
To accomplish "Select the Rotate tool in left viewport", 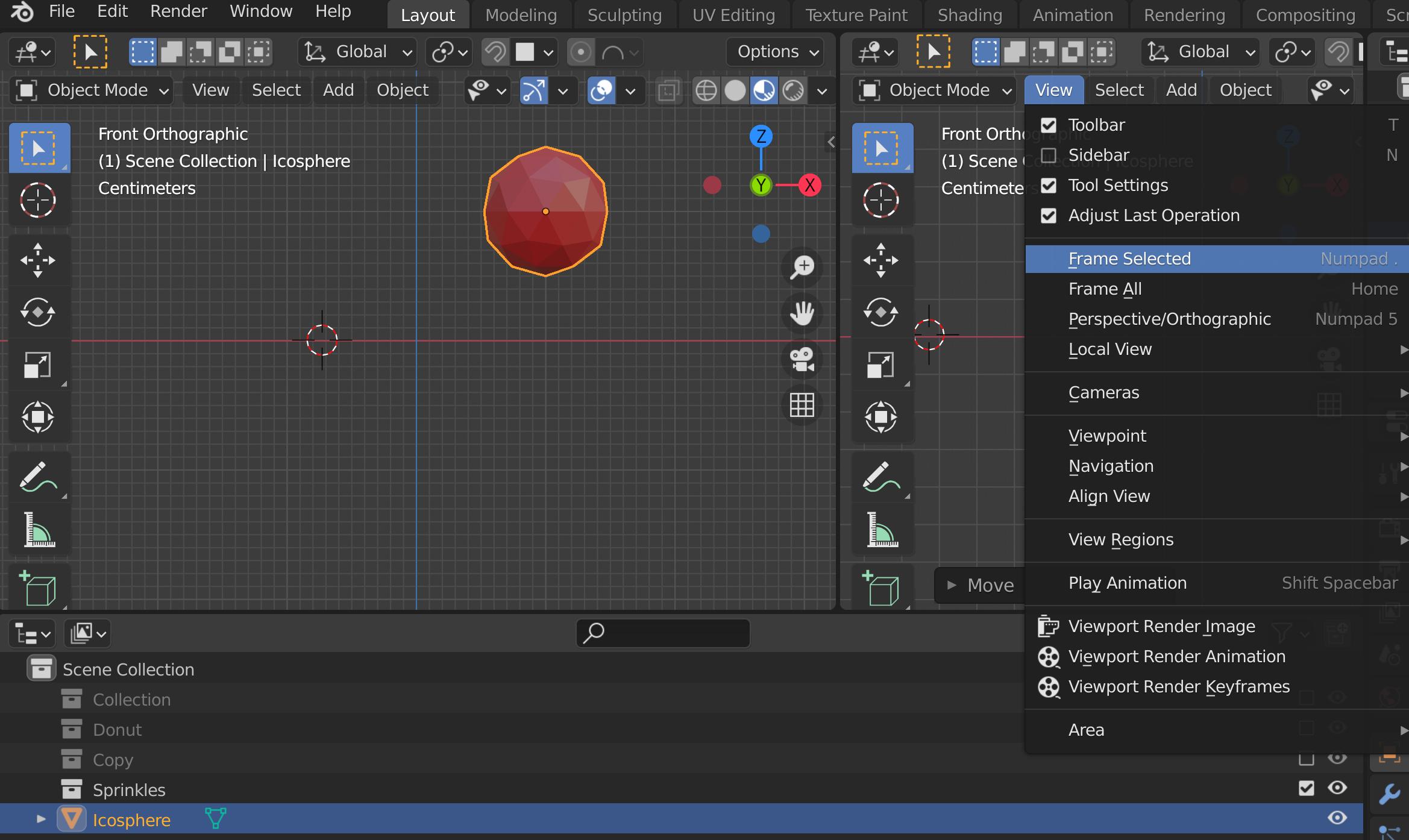I will [x=38, y=312].
